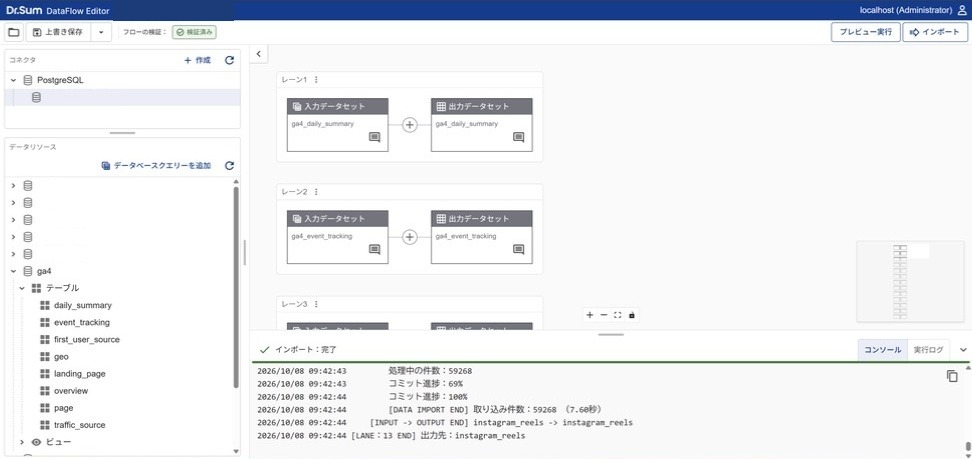Open comment on ga4_daily_summary input node
This screenshot has height=459, width=972.
tap(374, 137)
